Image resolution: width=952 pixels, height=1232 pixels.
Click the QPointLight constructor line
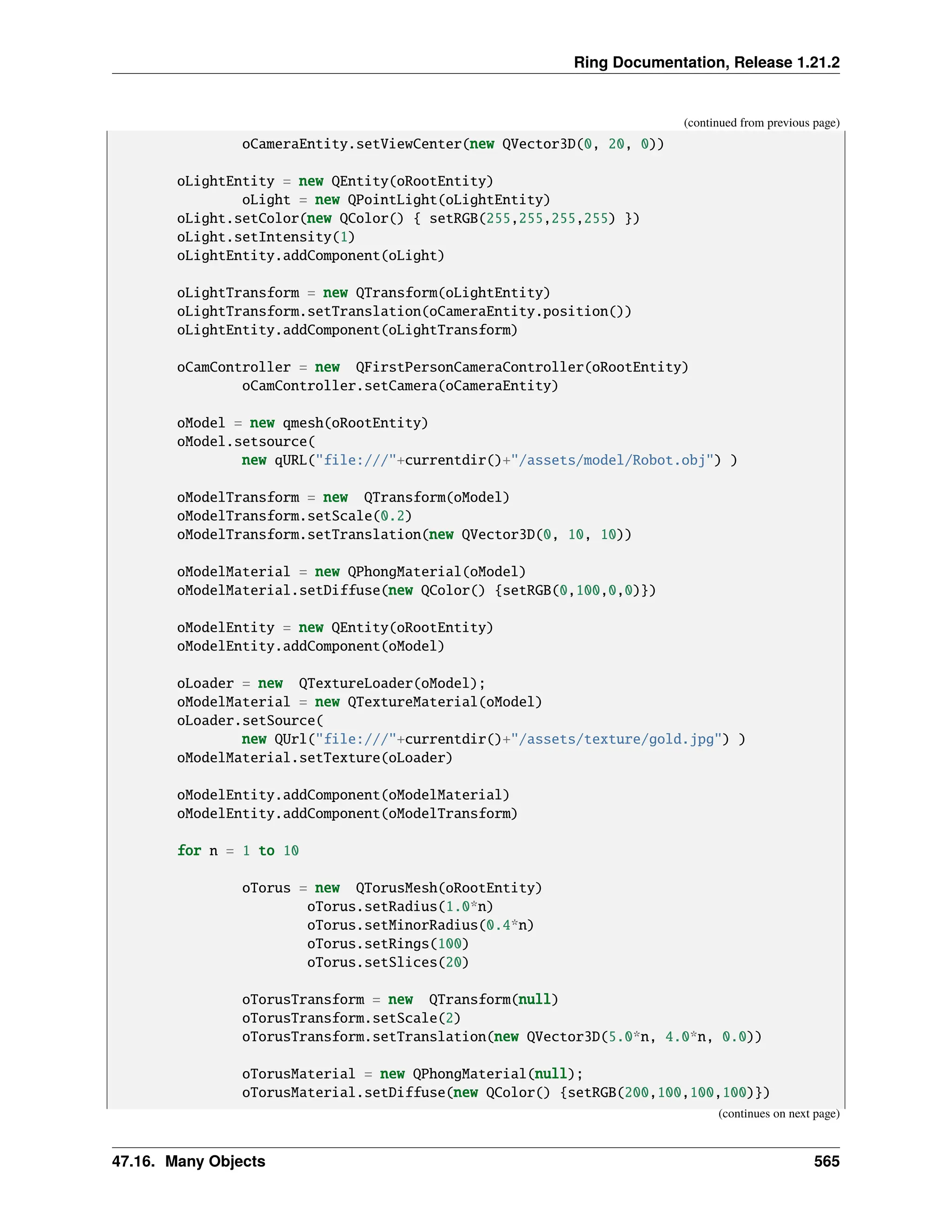pos(396,200)
